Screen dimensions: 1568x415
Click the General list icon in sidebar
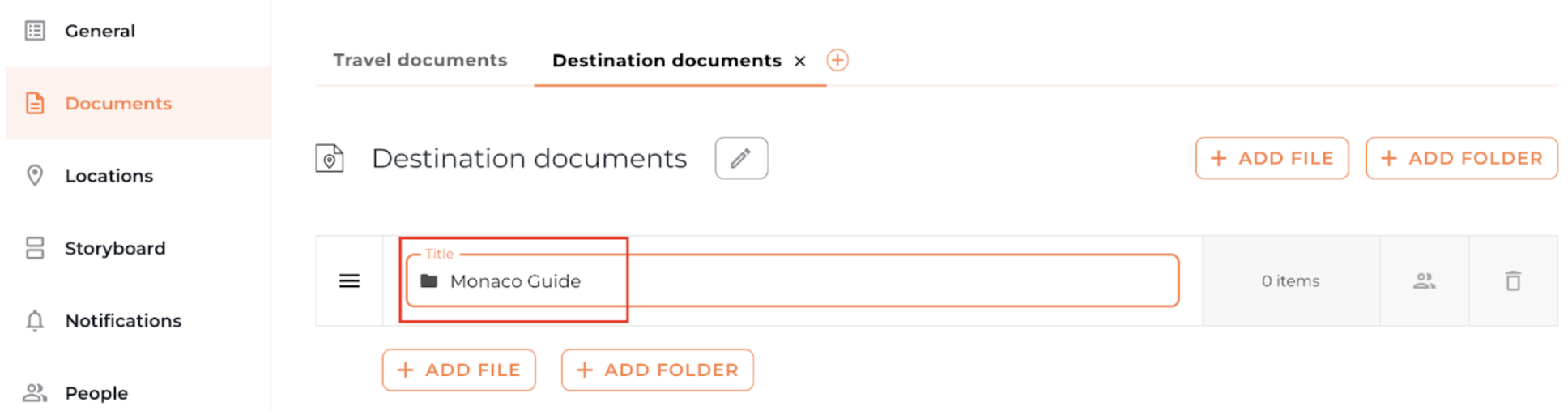point(35,31)
